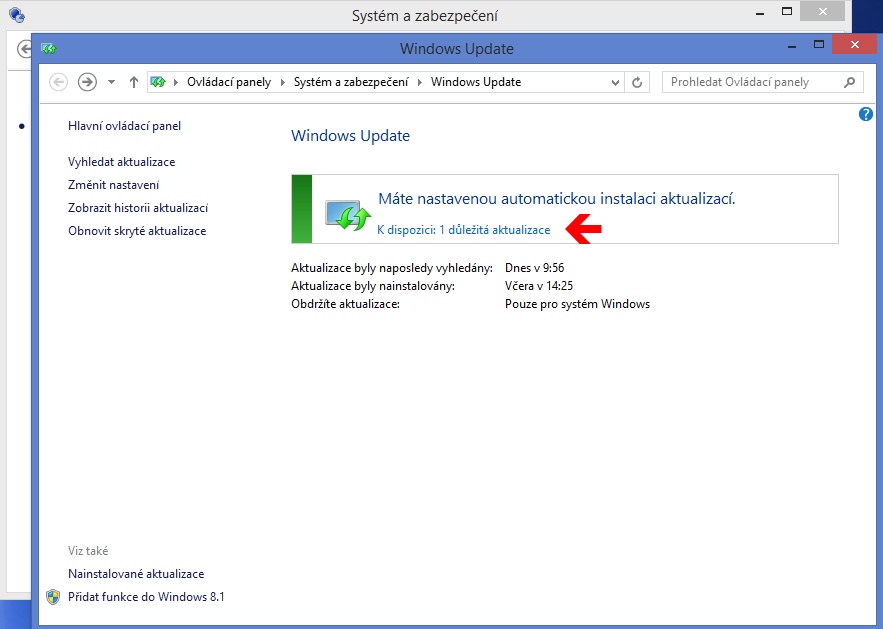Expand the address bar history dropdown
The image size is (883, 629).
616,82
